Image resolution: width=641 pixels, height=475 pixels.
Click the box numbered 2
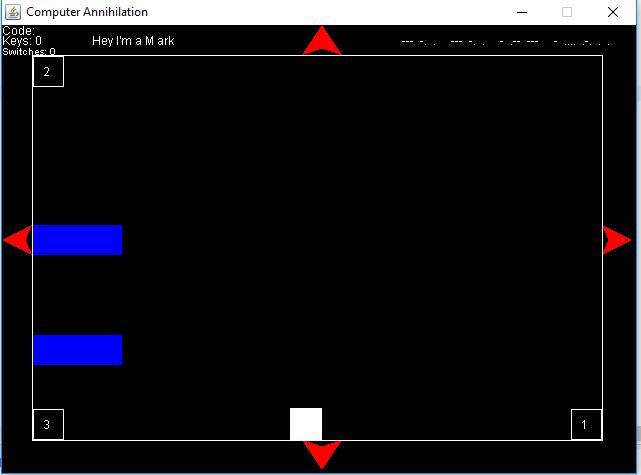48,72
